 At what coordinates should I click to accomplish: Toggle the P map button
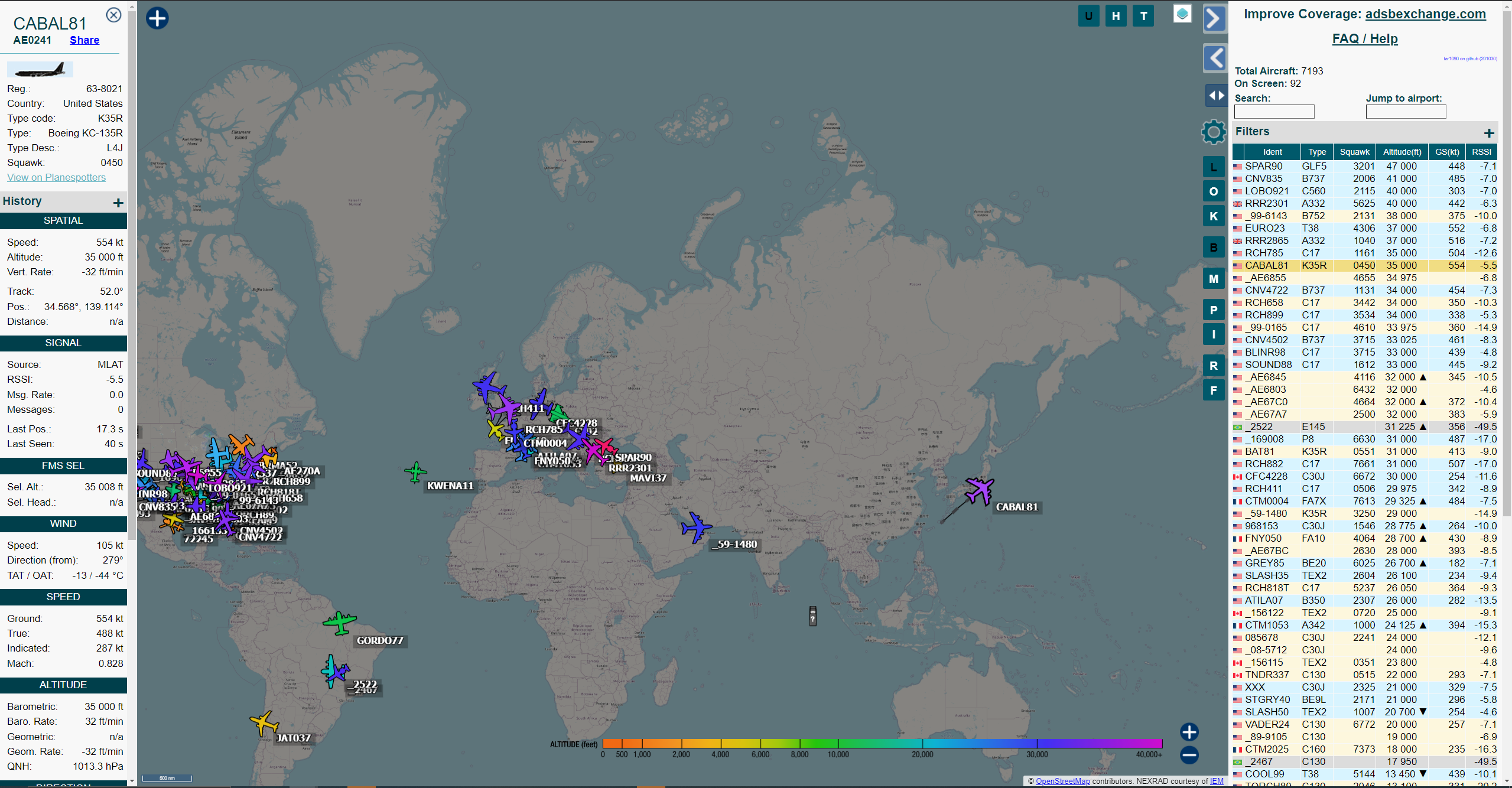1214,310
